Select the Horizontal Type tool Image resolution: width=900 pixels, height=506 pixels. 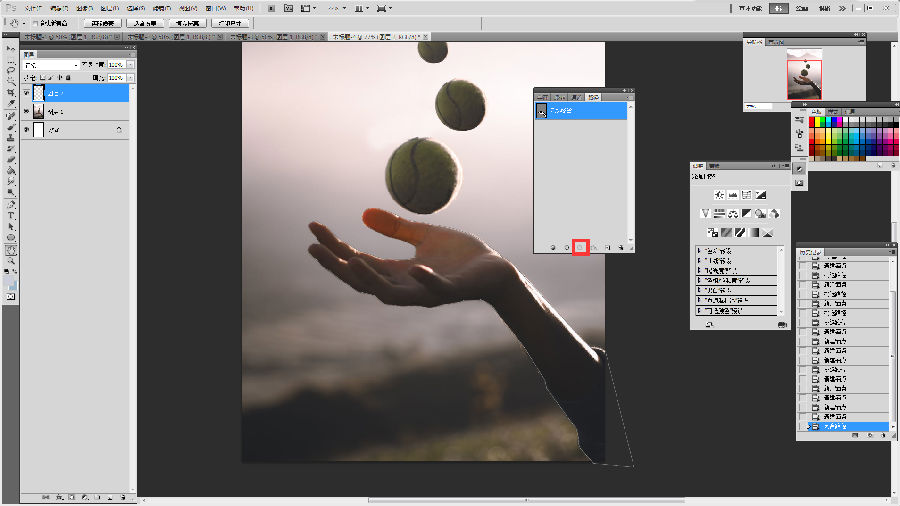click(11, 215)
